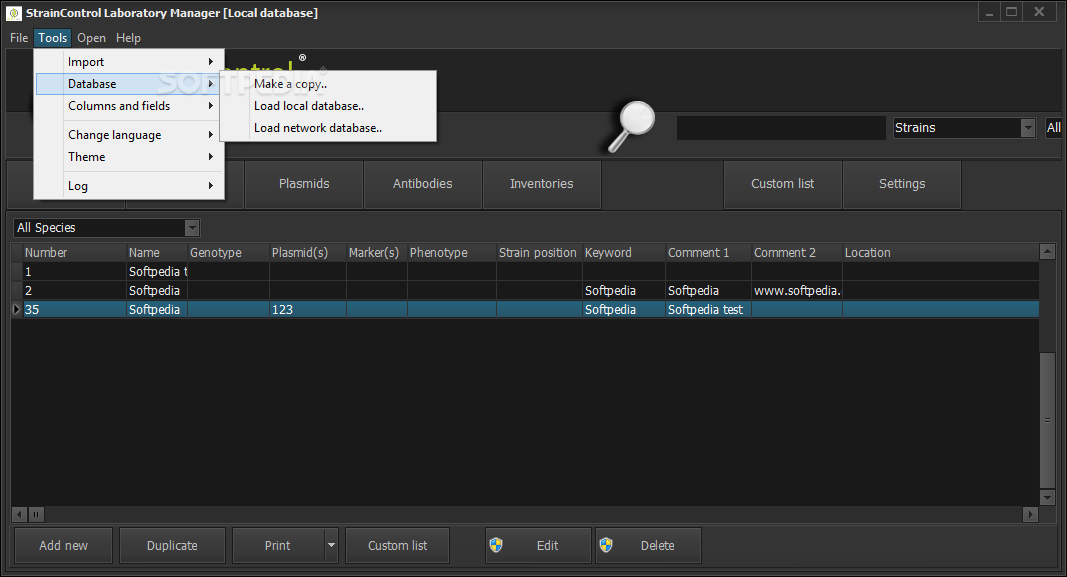Sort by the Marker(s) column header
This screenshot has height=577, width=1067.
click(377, 252)
